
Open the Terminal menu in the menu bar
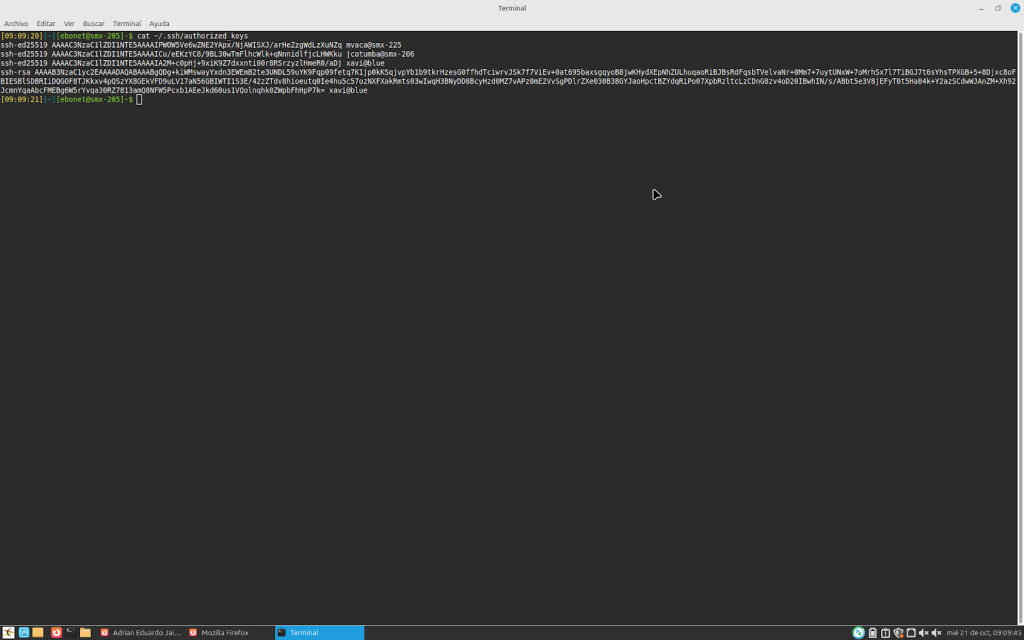click(x=127, y=24)
